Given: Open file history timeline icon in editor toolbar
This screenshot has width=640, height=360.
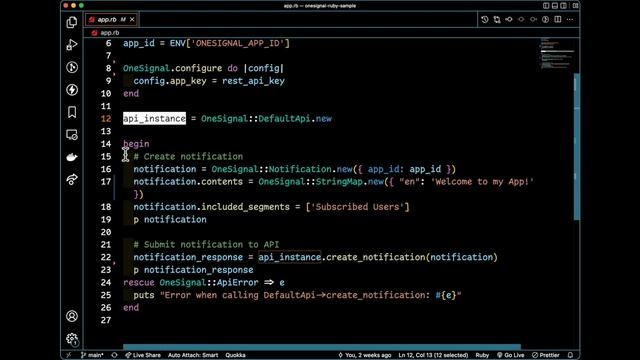Looking at the screenshot, I should 484,20.
